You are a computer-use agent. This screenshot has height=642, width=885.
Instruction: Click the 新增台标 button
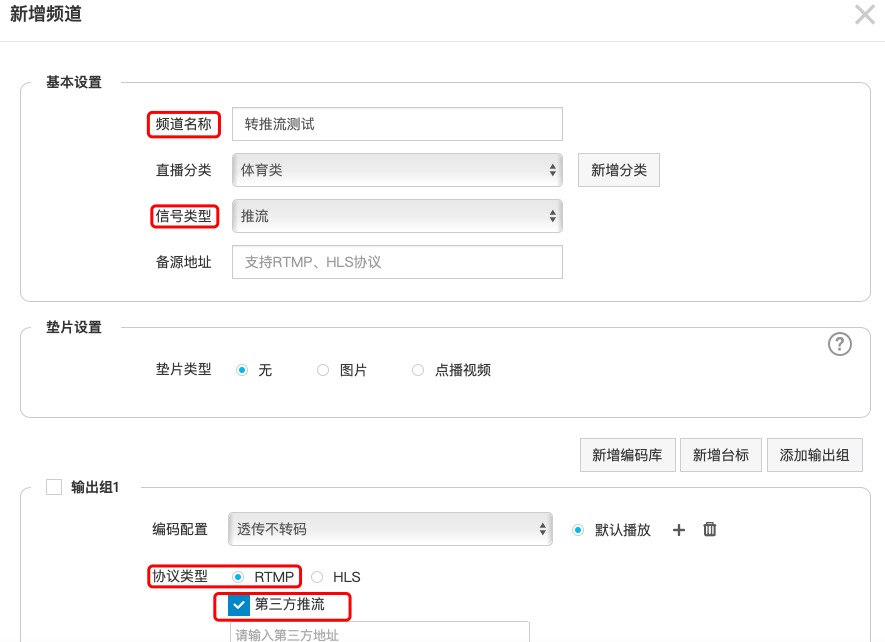point(721,455)
